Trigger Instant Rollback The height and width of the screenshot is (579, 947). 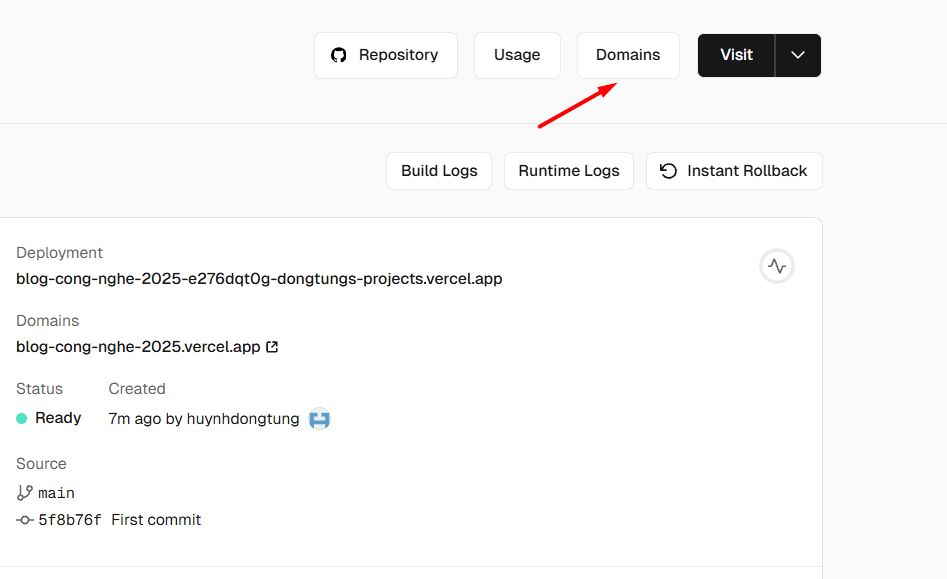tap(734, 170)
